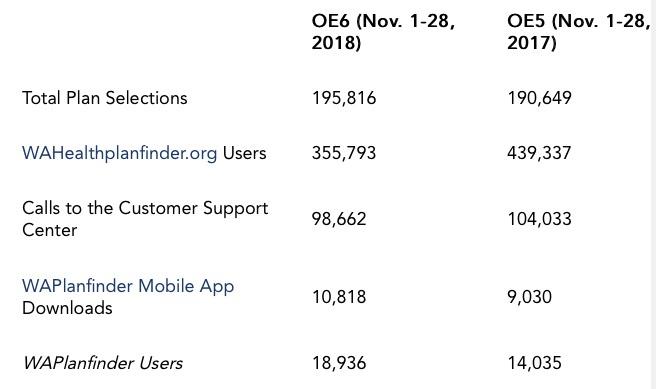The image size is (656, 389).
Task: Click the 439,337 users value
Action: pos(539,153)
